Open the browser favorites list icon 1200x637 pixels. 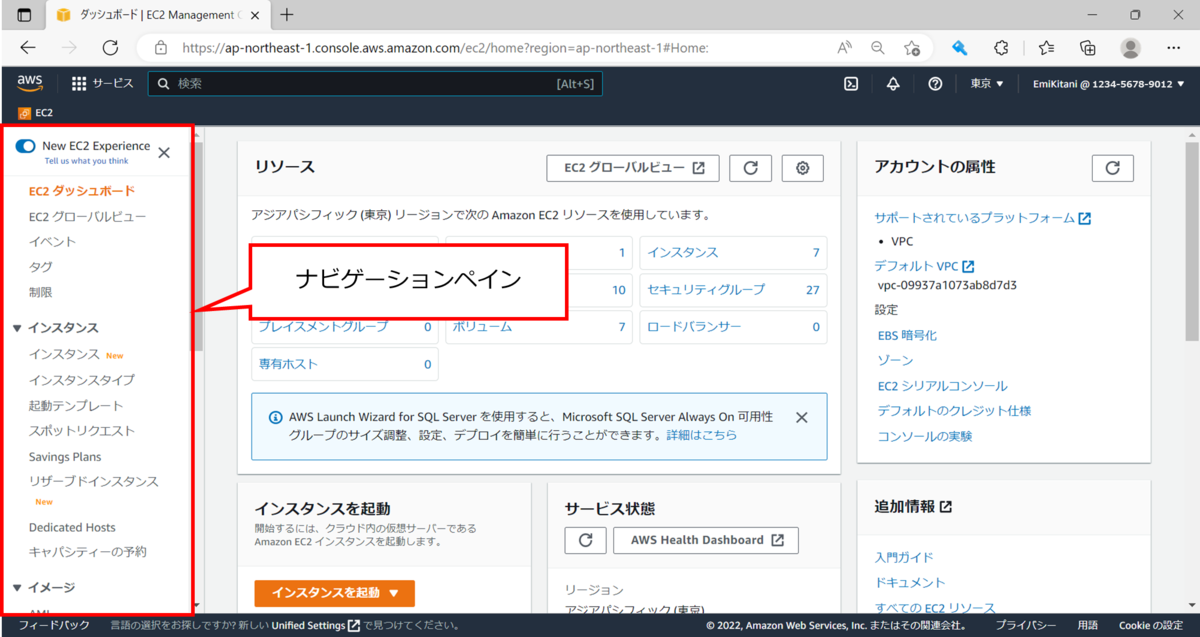[x=1046, y=47]
